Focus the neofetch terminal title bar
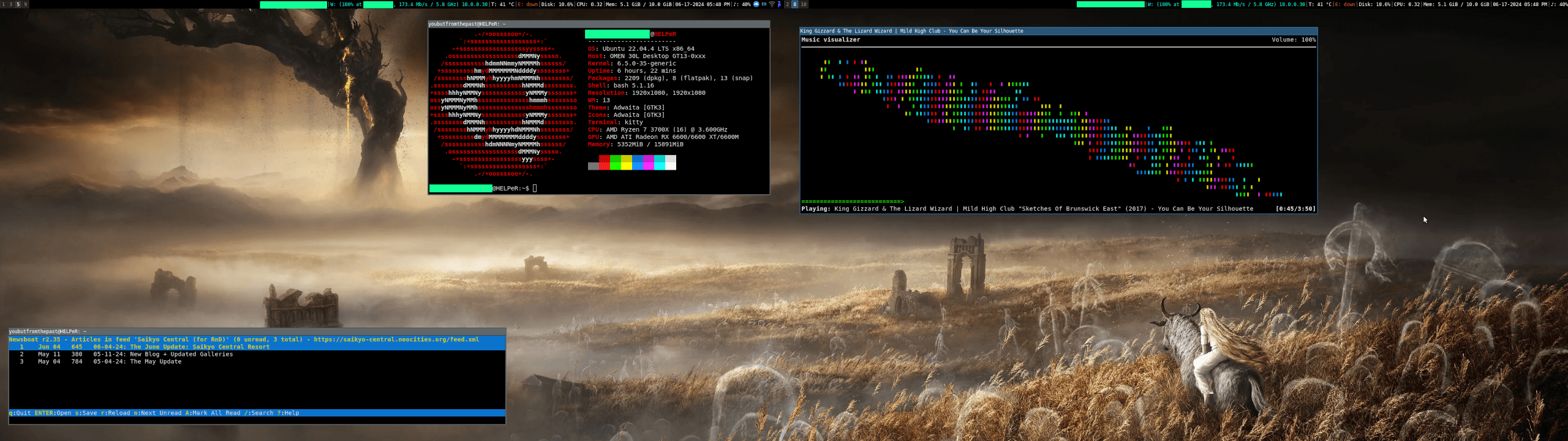This screenshot has width=1568, height=441. click(x=598, y=24)
